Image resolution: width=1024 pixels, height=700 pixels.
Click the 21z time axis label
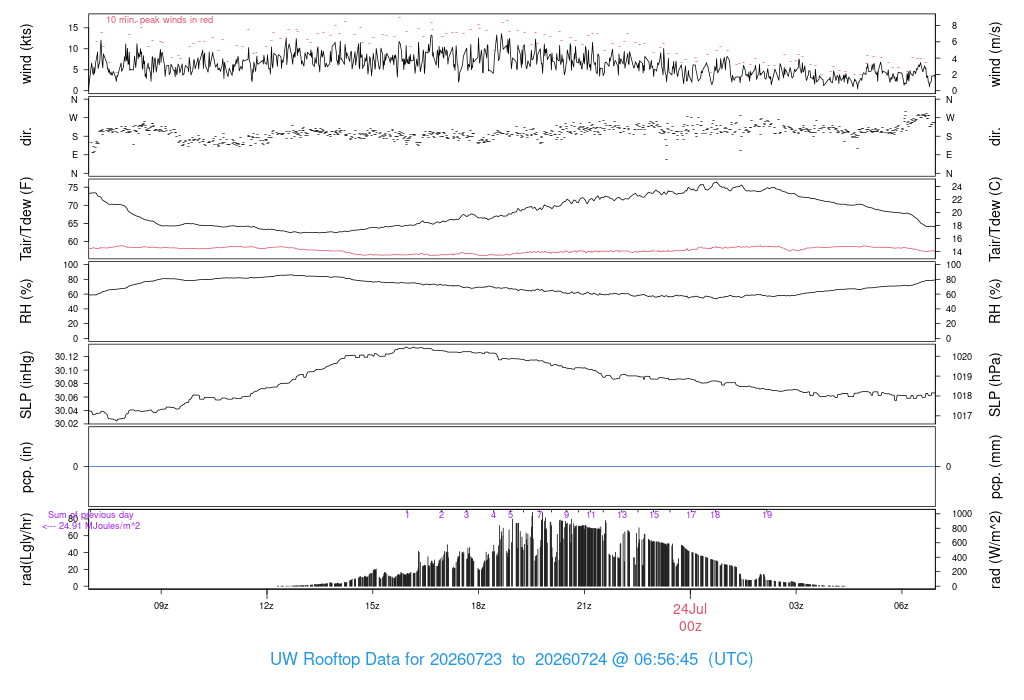[584, 606]
